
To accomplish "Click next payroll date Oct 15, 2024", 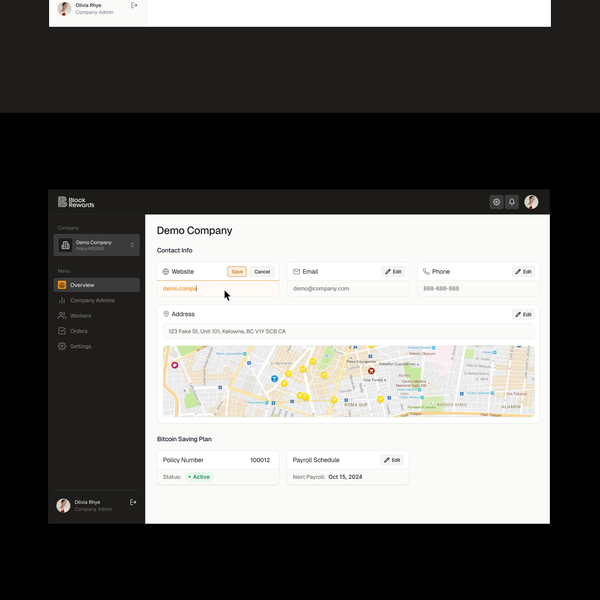I will pos(345,476).
